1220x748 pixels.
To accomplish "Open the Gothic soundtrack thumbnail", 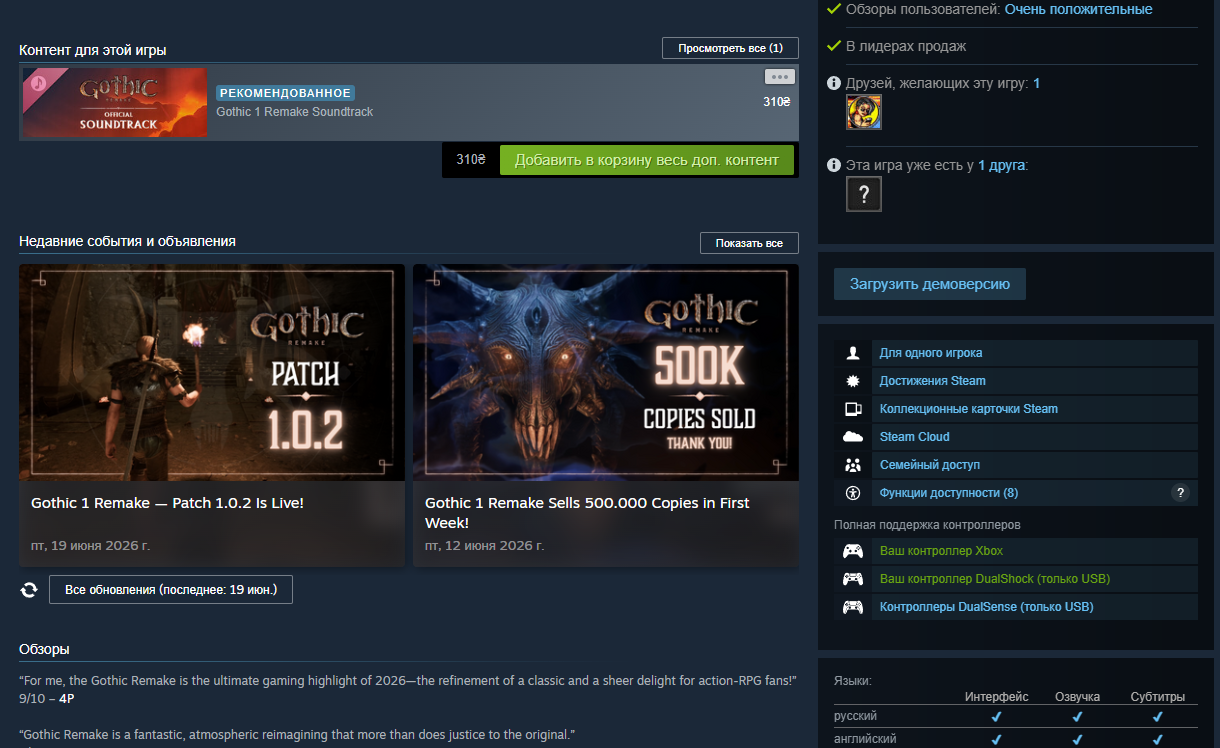I will coord(114,102).
